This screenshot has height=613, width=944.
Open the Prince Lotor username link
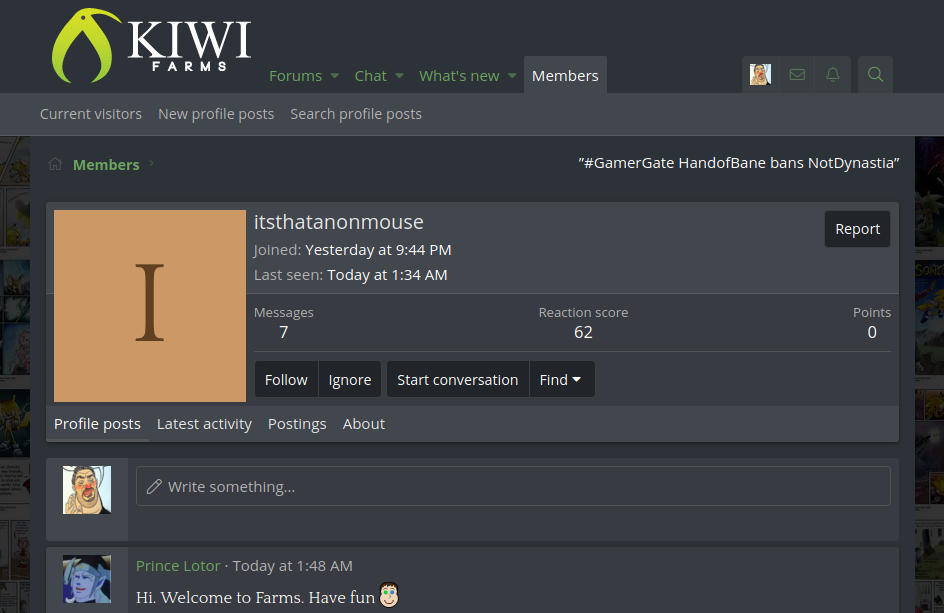coord(178,566)
